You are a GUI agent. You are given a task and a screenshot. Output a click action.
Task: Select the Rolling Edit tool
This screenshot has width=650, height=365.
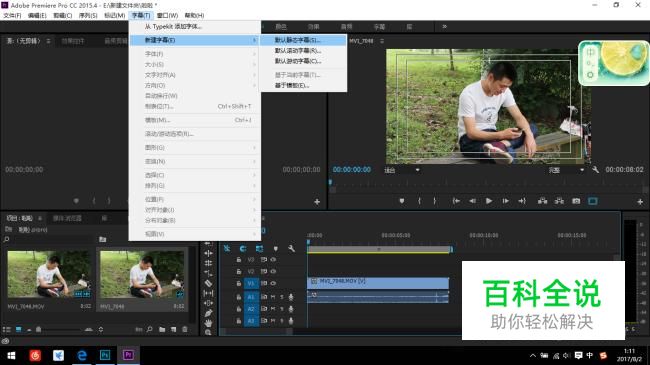coord(209,263)
